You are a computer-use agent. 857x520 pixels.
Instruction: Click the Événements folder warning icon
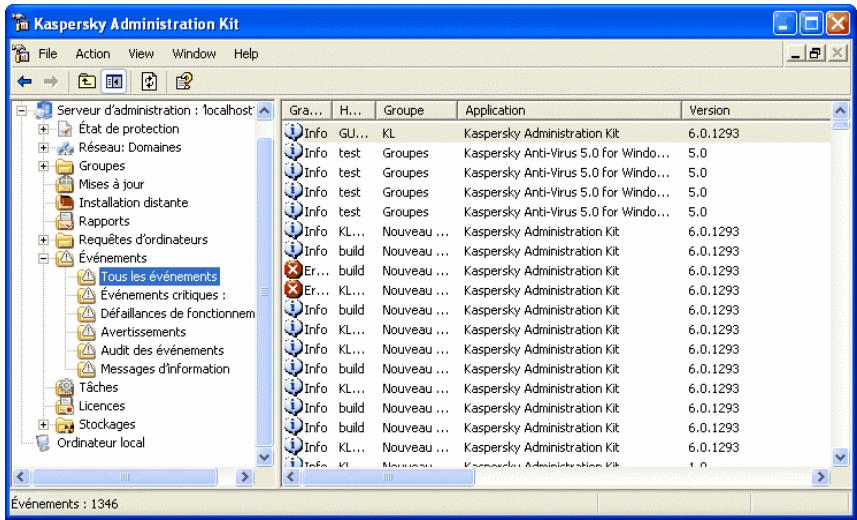tap(65, 258)
